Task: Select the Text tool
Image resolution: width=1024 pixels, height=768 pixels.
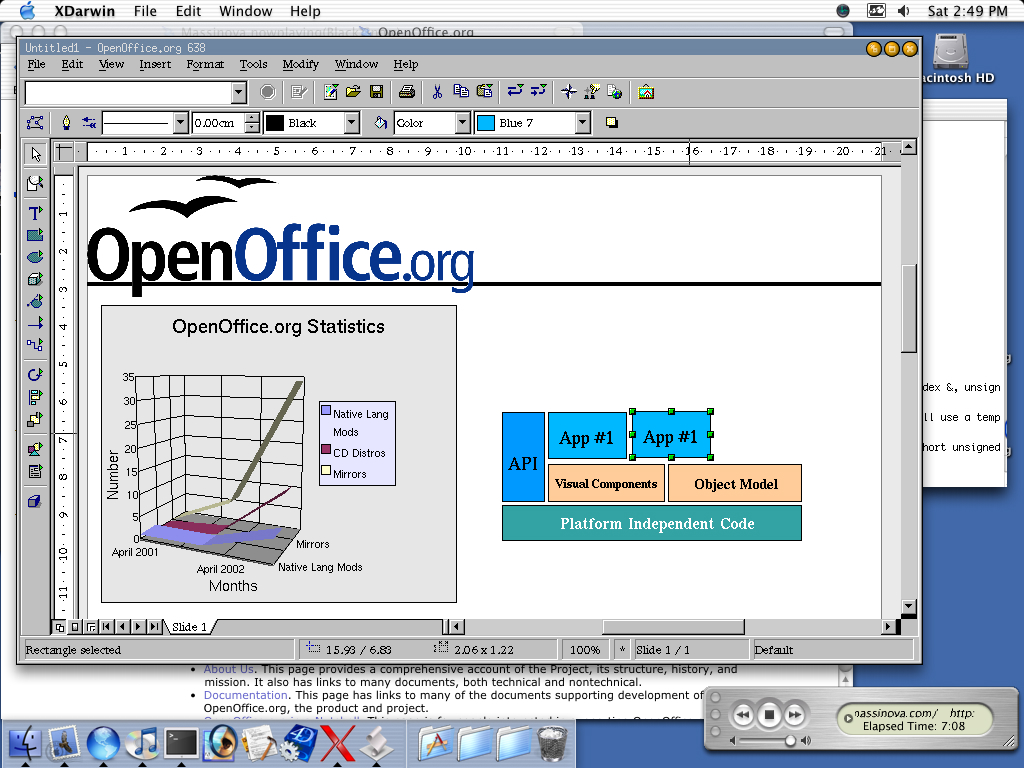Action: pos(36,213)
